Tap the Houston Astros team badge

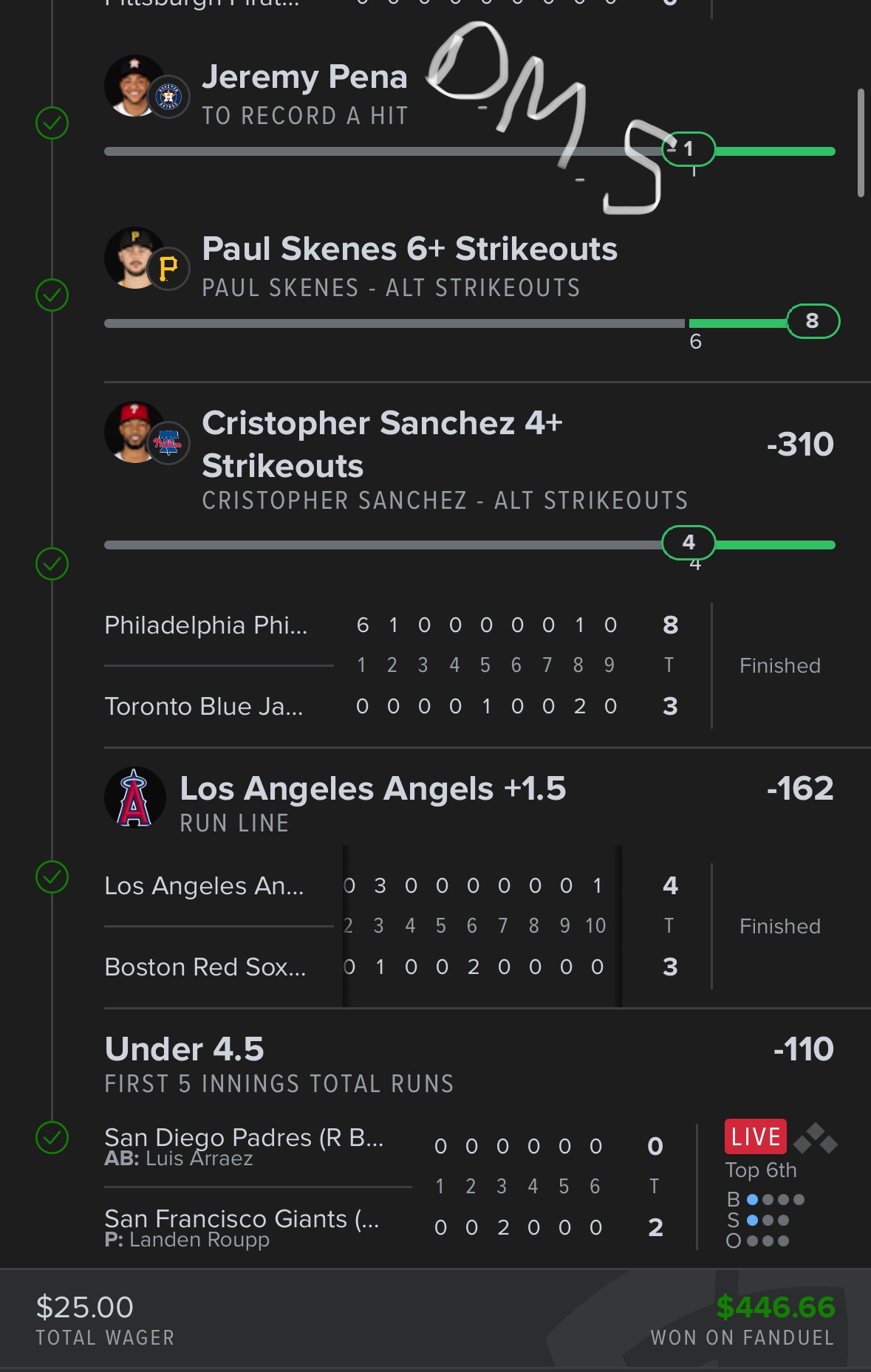[169, 97]
